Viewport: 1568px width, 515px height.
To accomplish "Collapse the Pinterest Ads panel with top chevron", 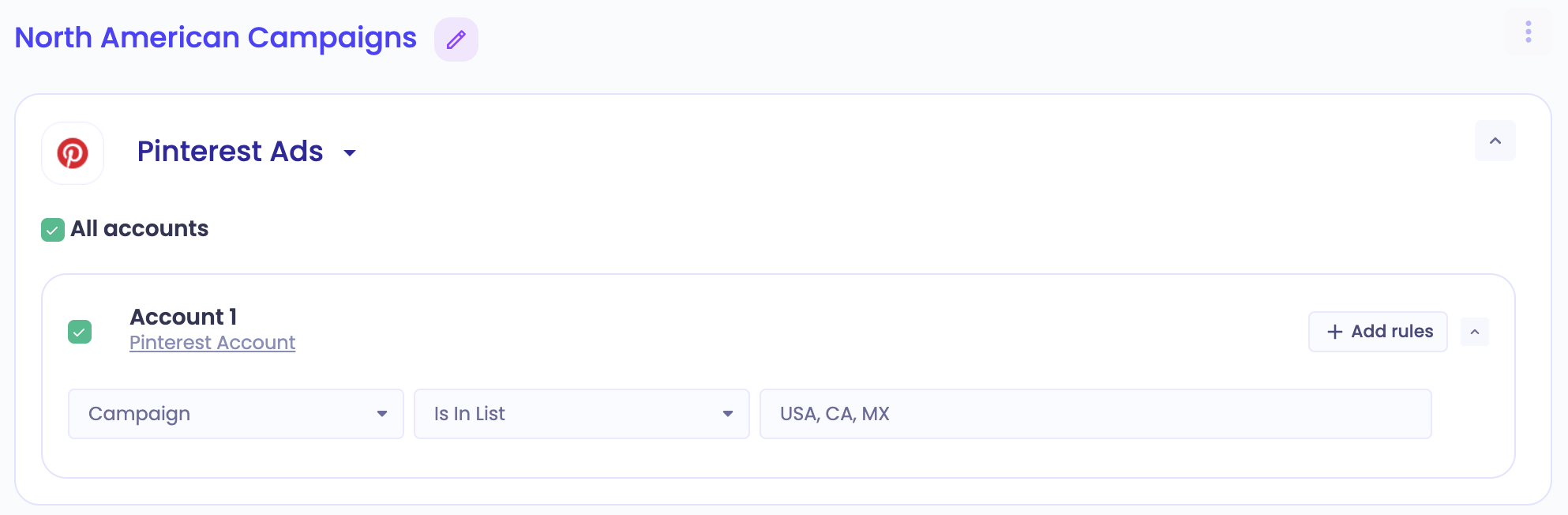I will tap(1495, 141).
